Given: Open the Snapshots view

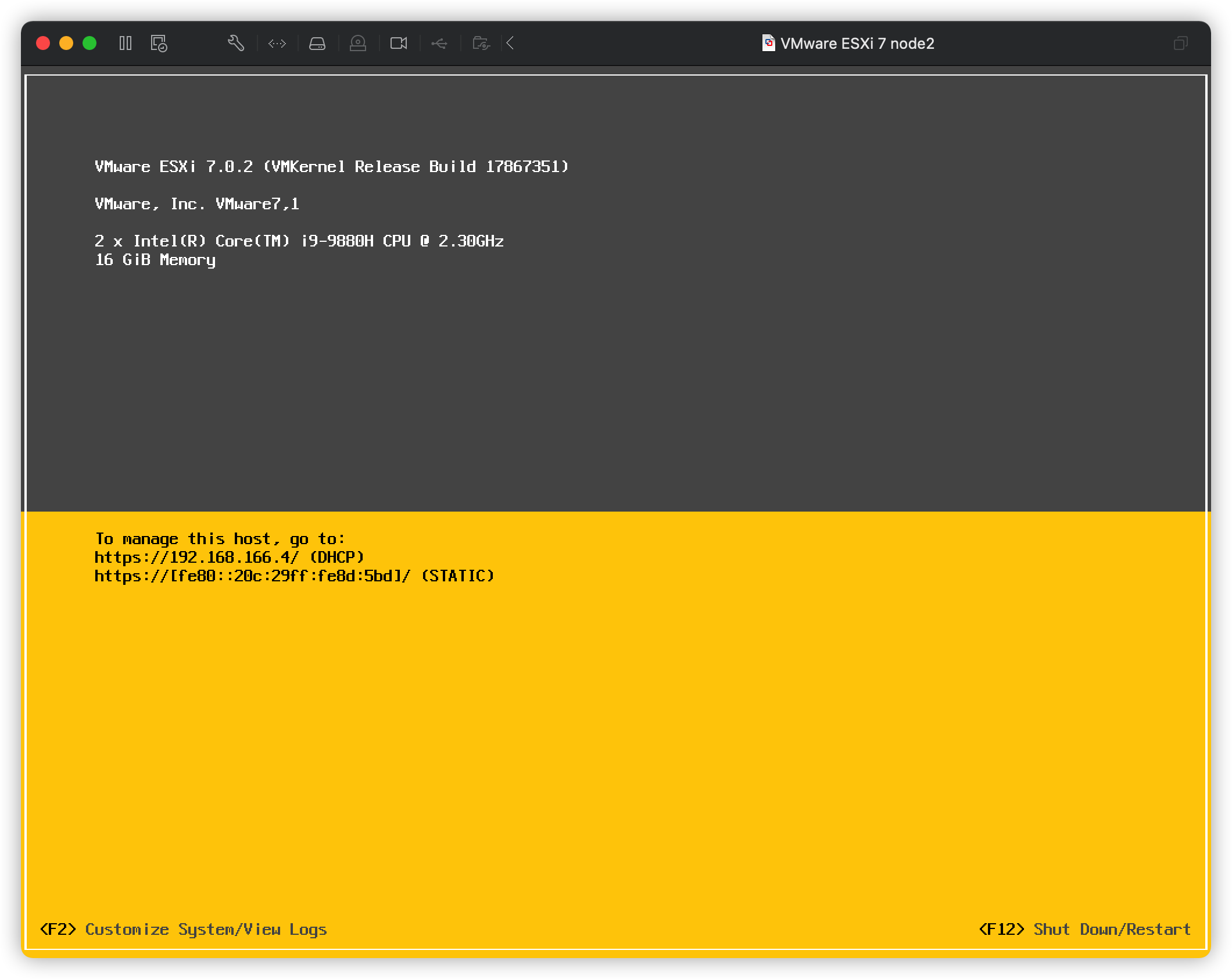Looking at the screenshot, I should 159,44.
